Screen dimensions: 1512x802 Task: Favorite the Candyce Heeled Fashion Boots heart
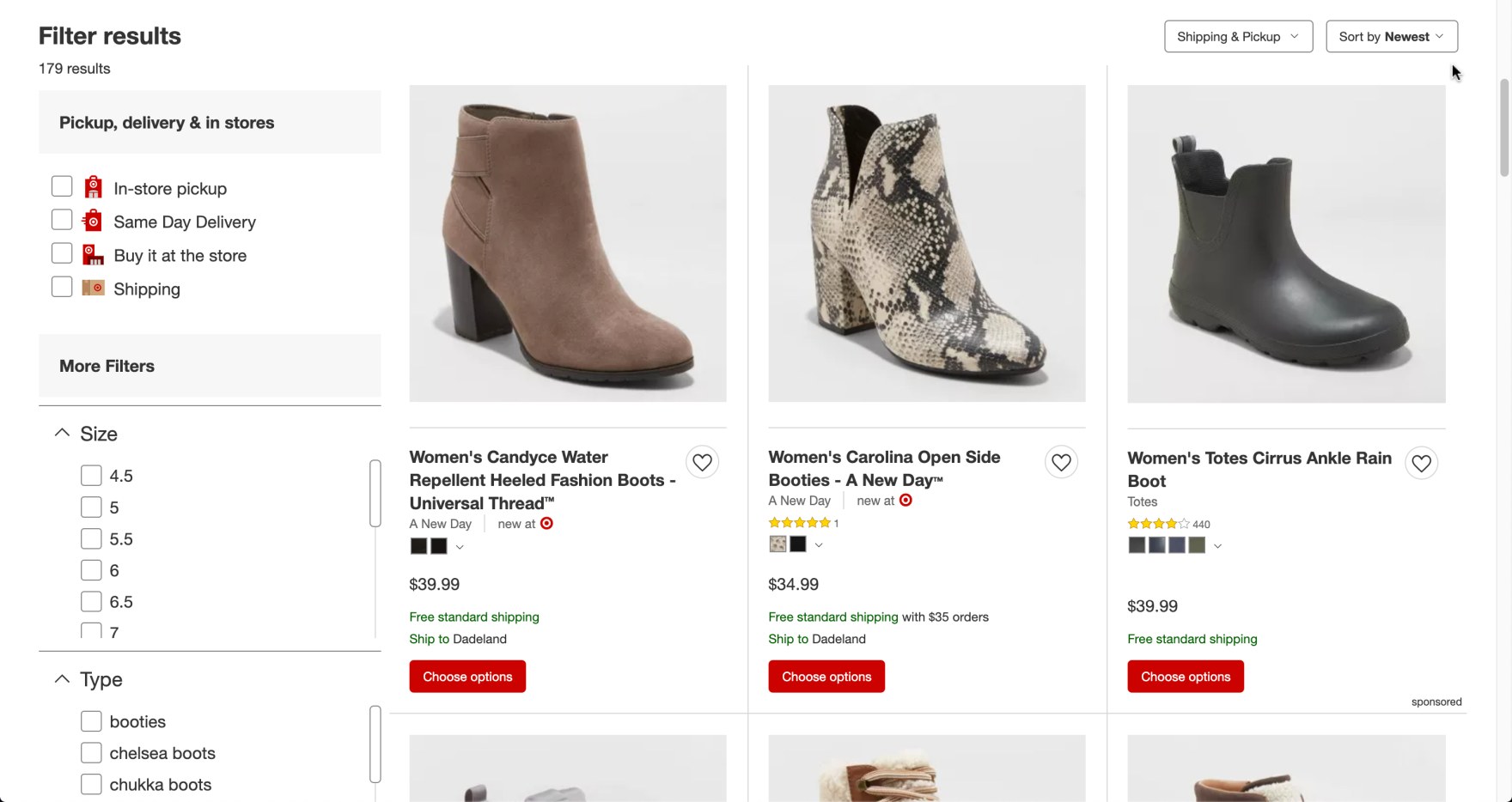pos(702,463)
